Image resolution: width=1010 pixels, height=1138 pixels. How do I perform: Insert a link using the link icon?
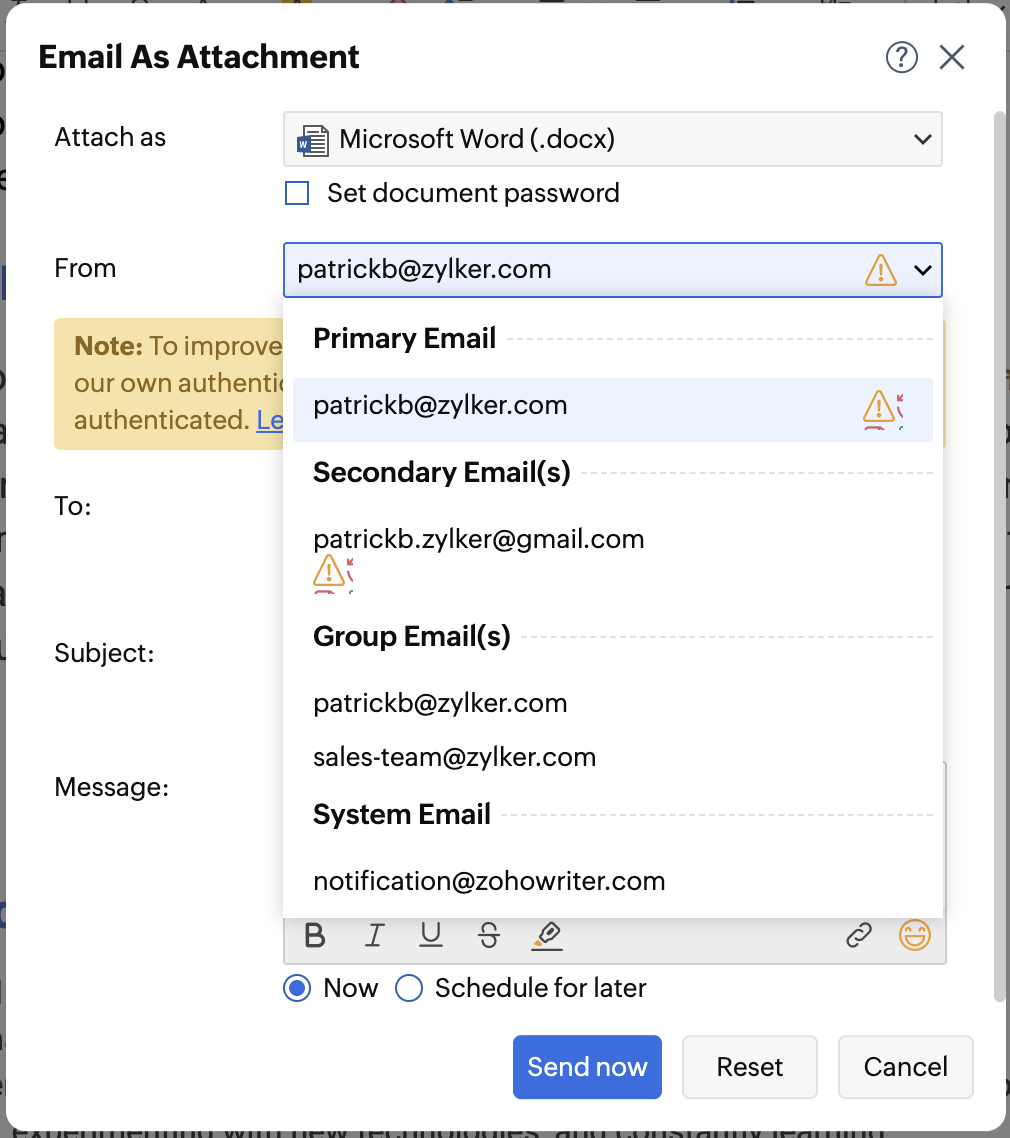tap(858, 936)
